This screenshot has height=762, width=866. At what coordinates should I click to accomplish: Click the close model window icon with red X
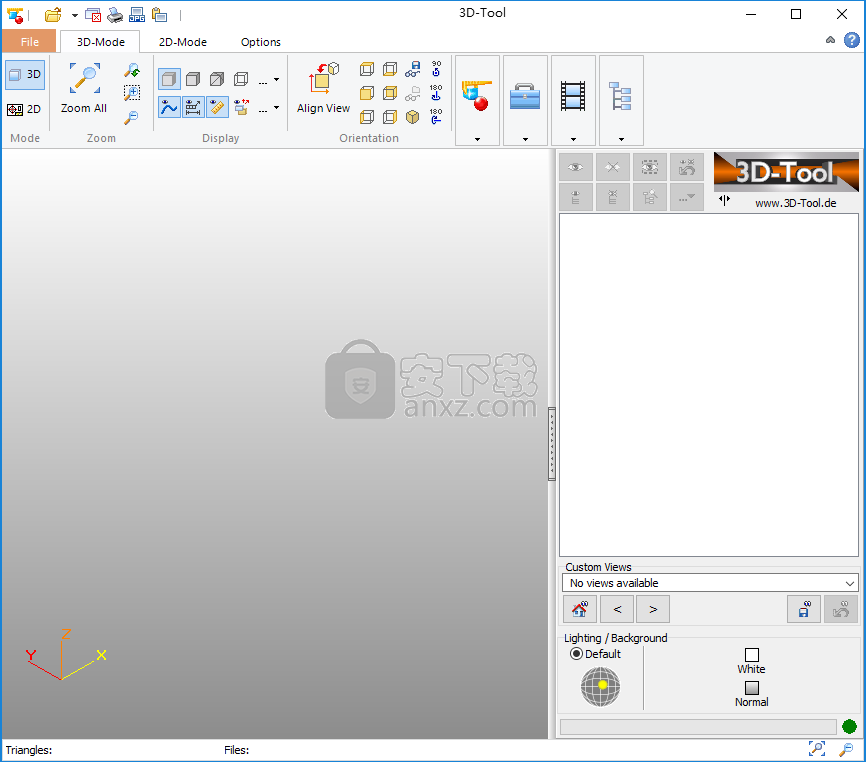93,15
